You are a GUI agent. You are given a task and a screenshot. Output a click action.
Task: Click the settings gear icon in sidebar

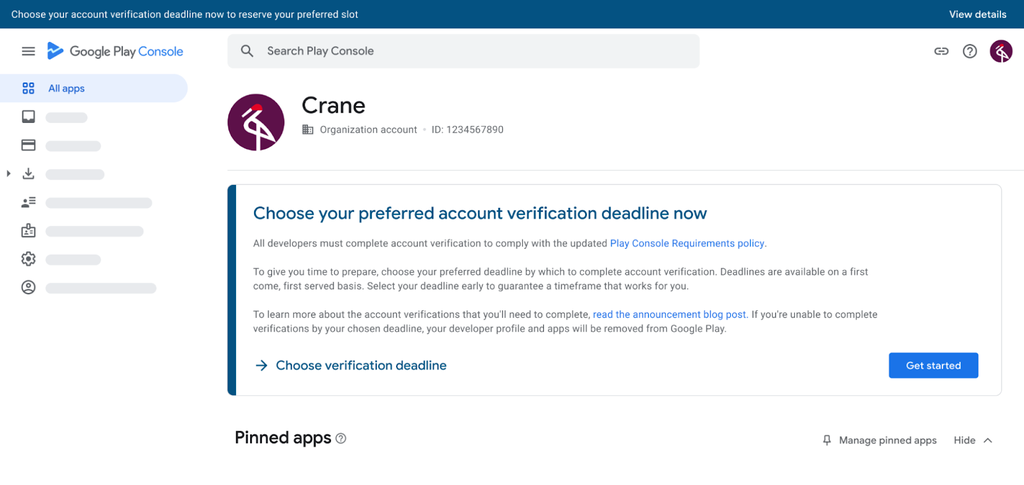point(28,259)
